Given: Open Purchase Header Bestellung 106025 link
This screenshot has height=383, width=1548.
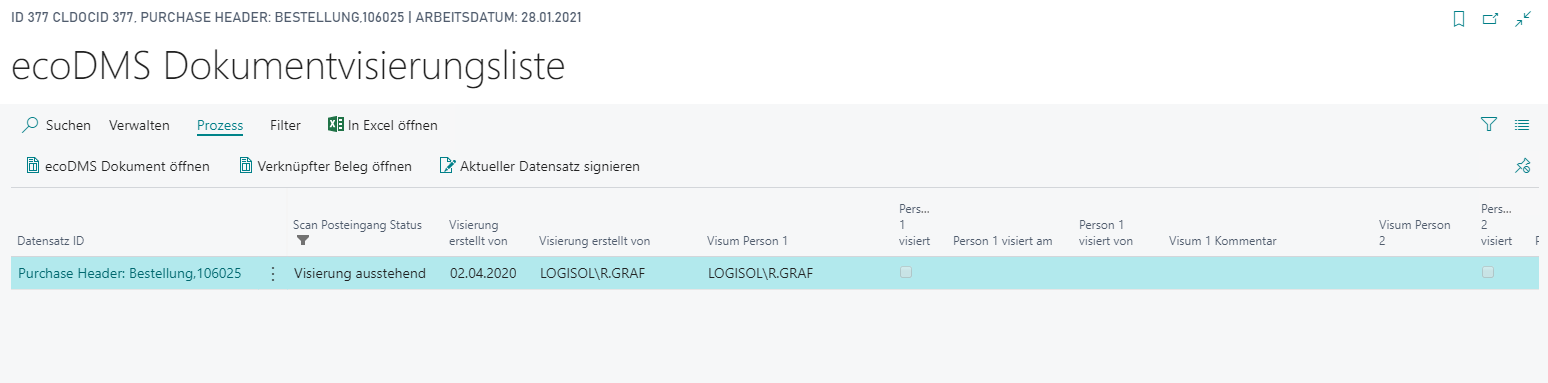Looking at the screenshot, I should (130, 273).
